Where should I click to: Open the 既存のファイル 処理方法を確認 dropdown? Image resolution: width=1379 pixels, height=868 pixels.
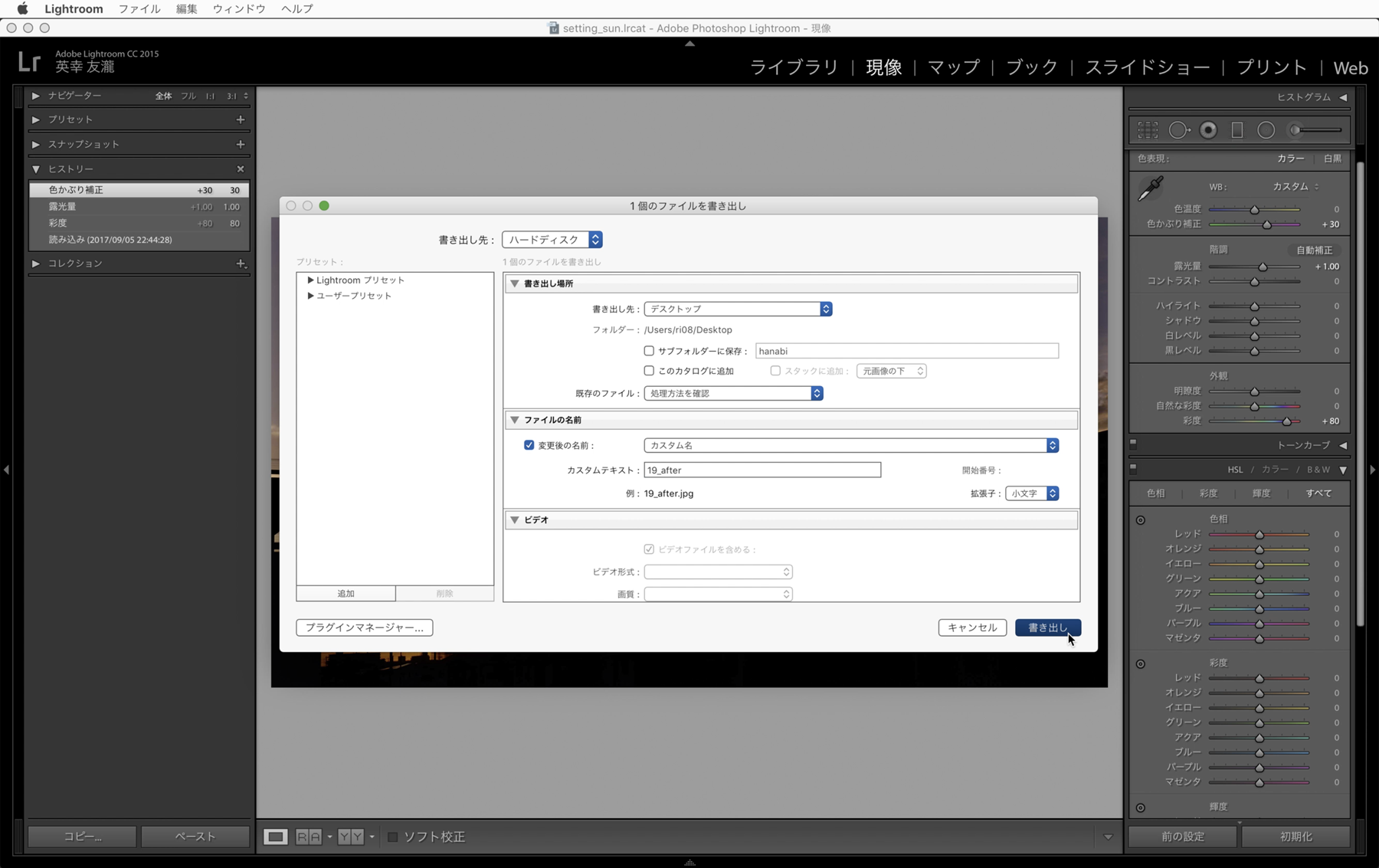pyautogui.click(x=734, y=393)
